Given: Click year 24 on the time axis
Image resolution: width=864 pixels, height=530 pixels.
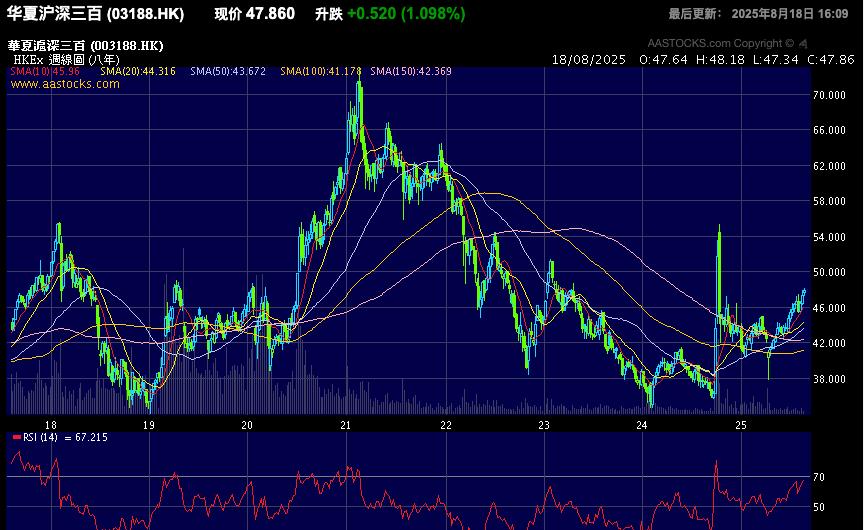Looking at the screenshot, I should coord(642,424).
